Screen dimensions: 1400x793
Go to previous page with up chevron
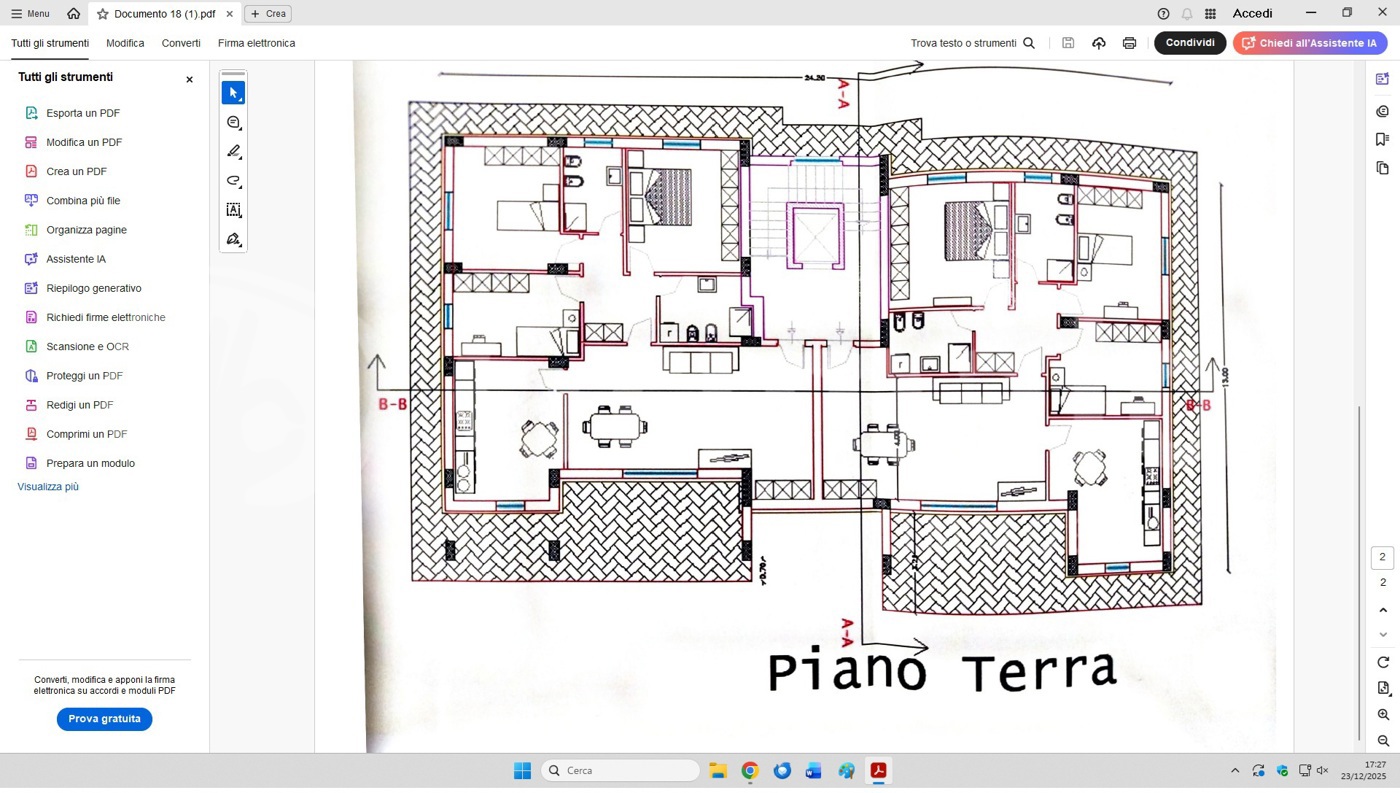click(x=1383, y=610)
